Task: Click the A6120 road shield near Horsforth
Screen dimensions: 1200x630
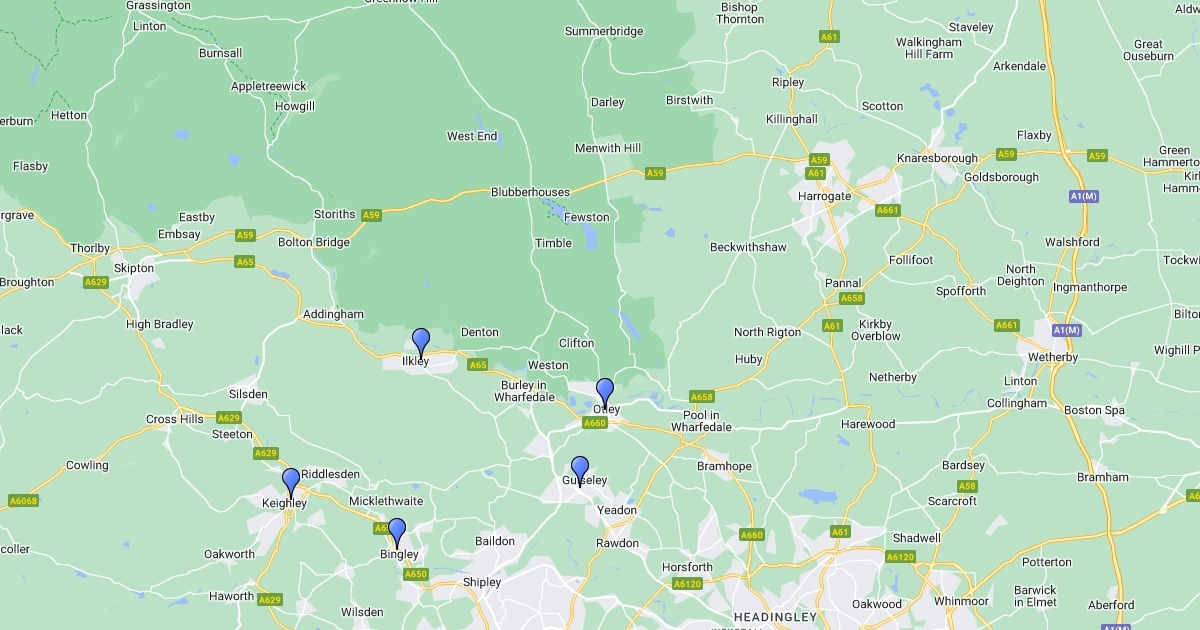Action: (687, 584)
